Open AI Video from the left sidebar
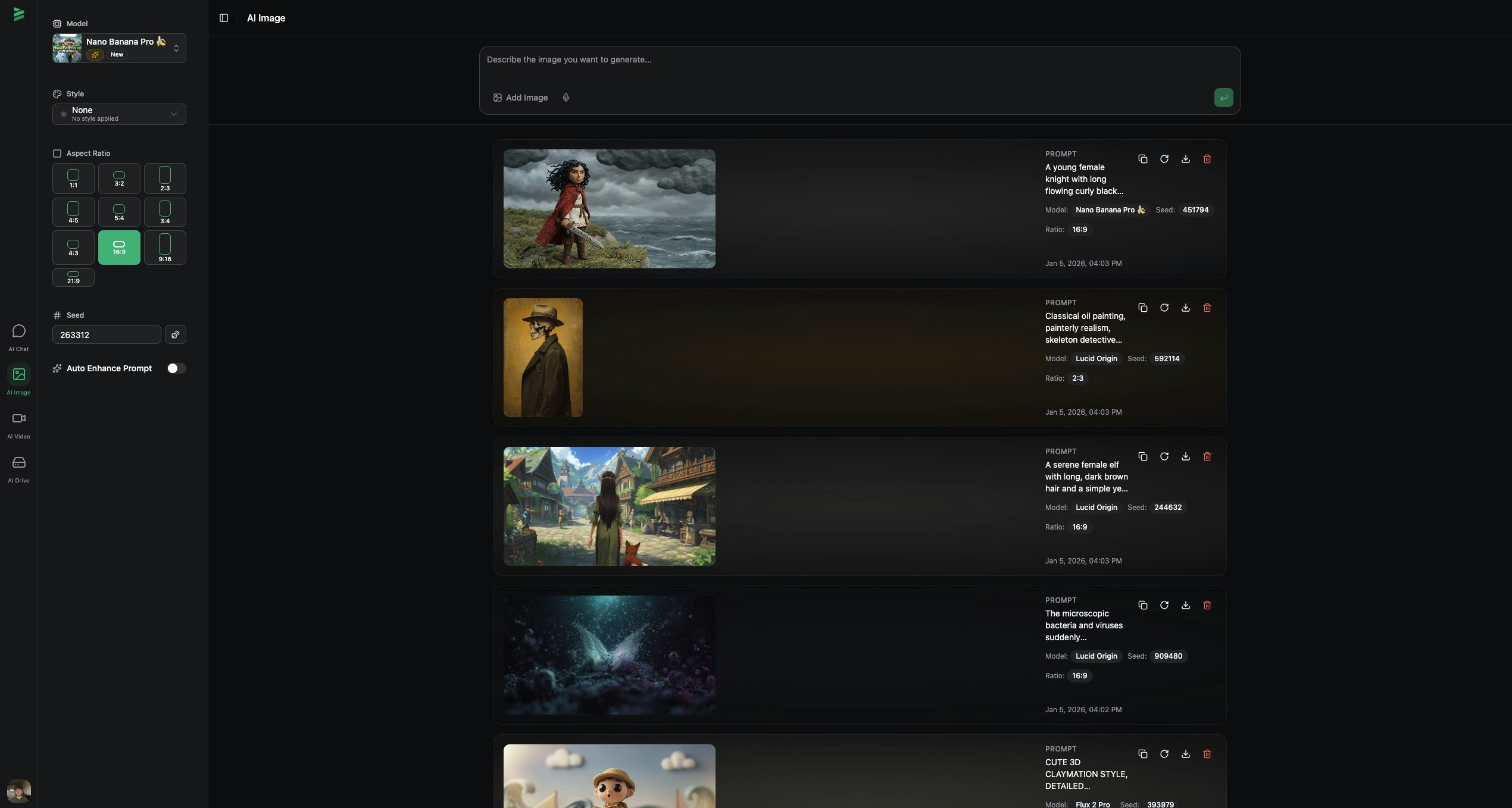Screen dimensions: 1512x808 tap(18, 424)
